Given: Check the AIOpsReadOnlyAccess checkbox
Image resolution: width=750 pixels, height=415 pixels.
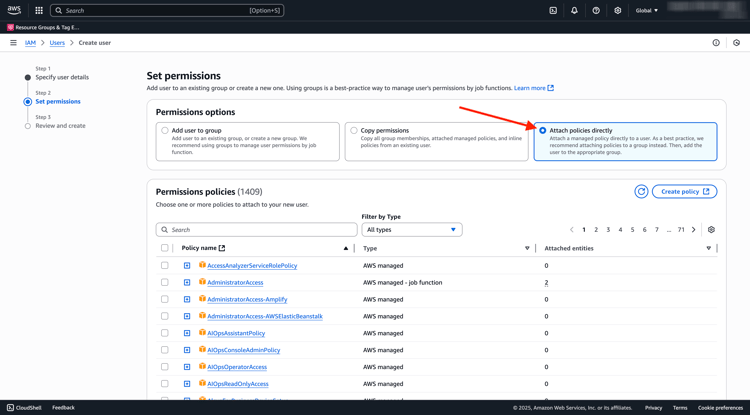Looking at the screenshot, I should point(165,383).
